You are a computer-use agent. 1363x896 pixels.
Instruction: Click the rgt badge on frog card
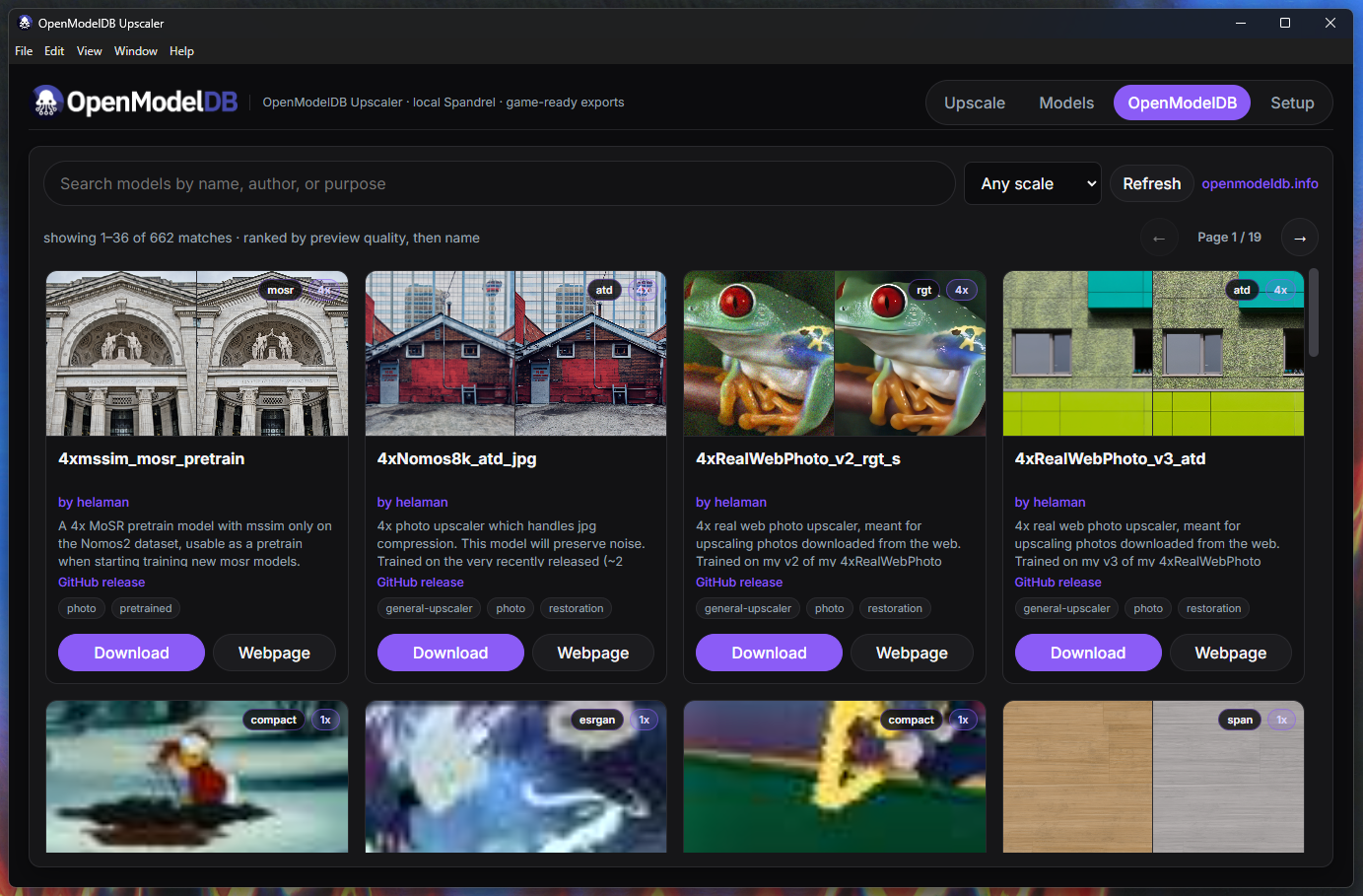click(923, 290)
